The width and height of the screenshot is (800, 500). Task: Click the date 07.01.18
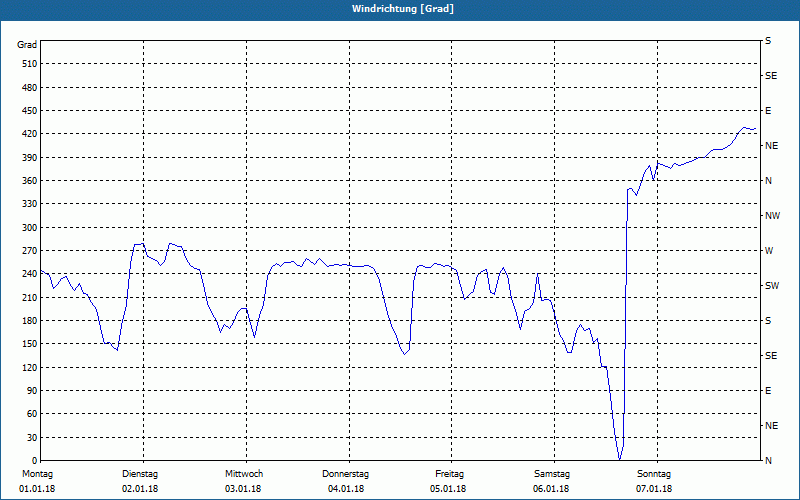pyautogui.click(x=654, y=489)
